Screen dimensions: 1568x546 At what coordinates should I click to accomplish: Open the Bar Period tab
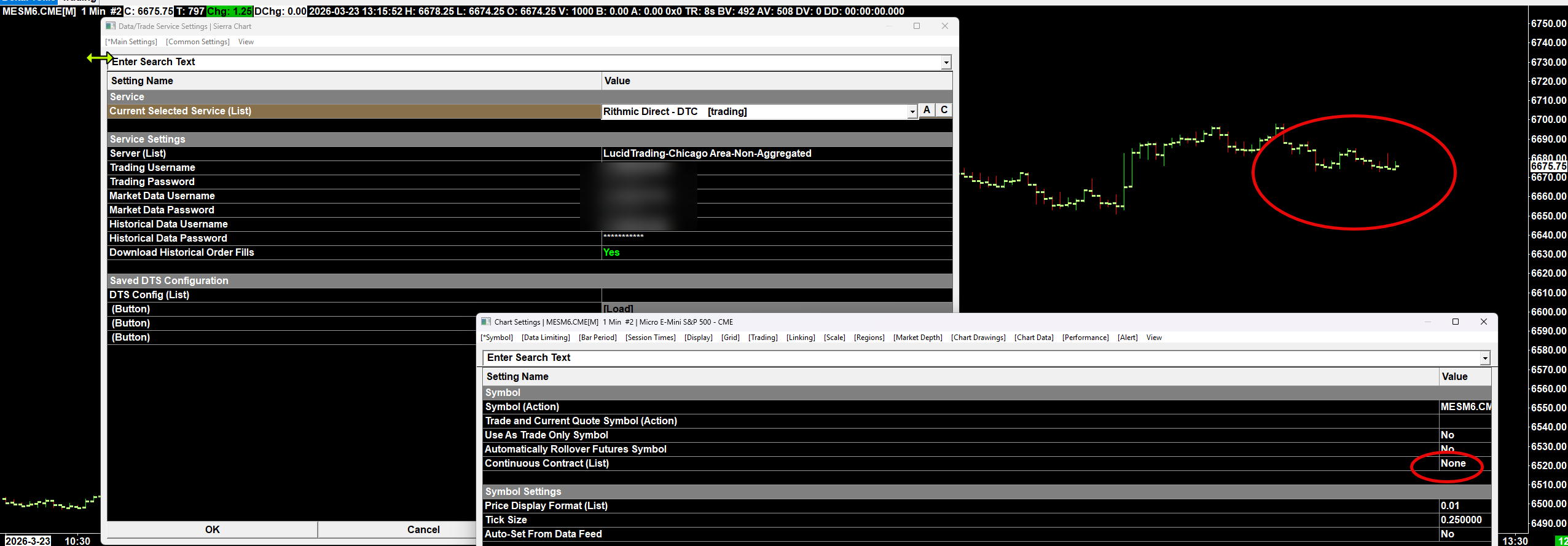point(597,338)
